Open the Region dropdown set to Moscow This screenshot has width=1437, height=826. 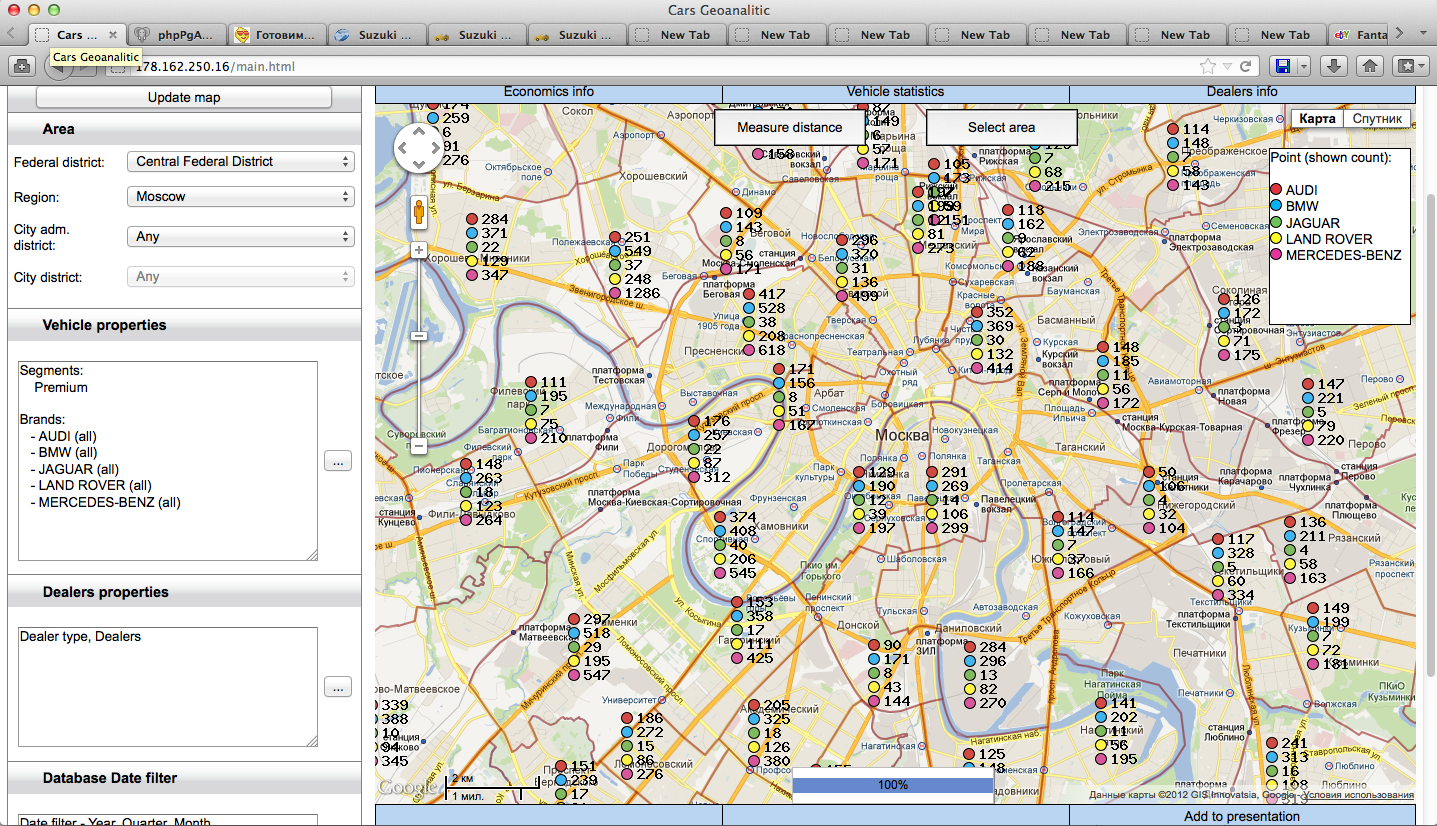point(240,197)
